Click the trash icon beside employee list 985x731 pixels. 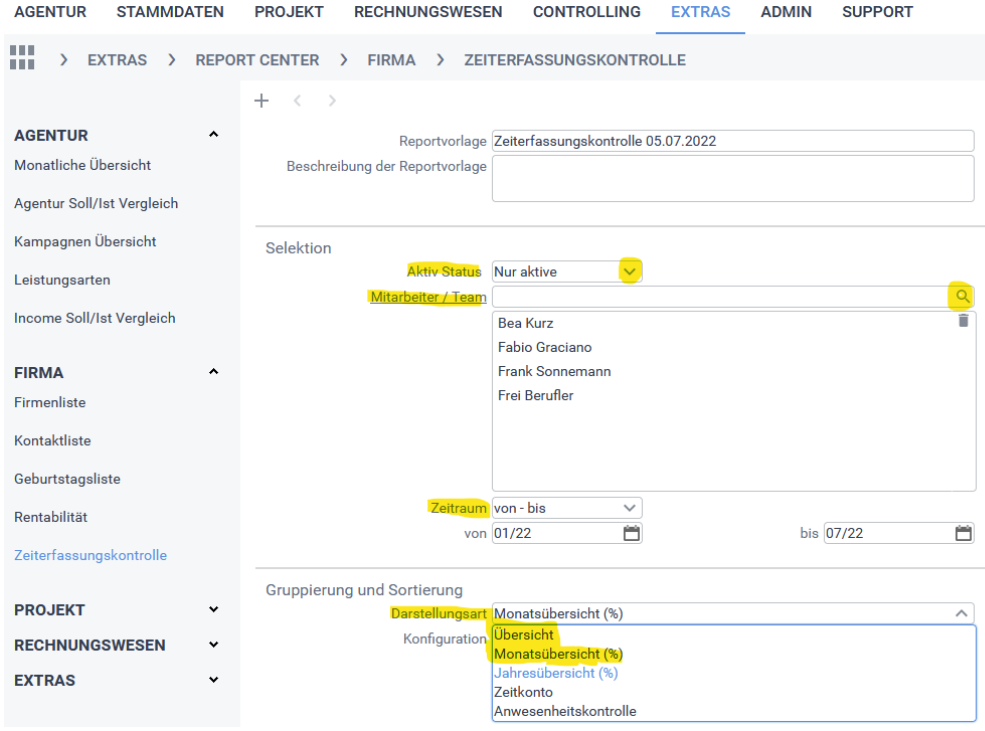point(963,321)
